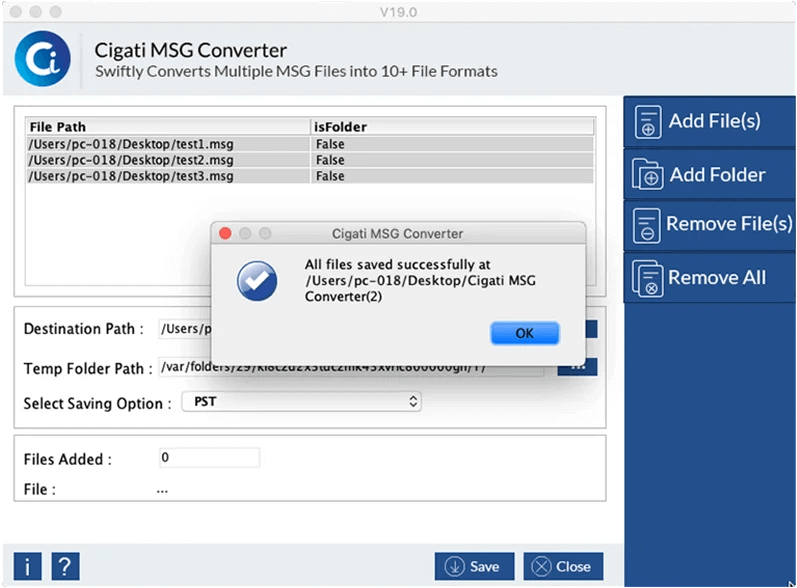This screenshot has width=797, height=588.
Task: Select the test2.msg file row
Action: [x=309, y=160]
